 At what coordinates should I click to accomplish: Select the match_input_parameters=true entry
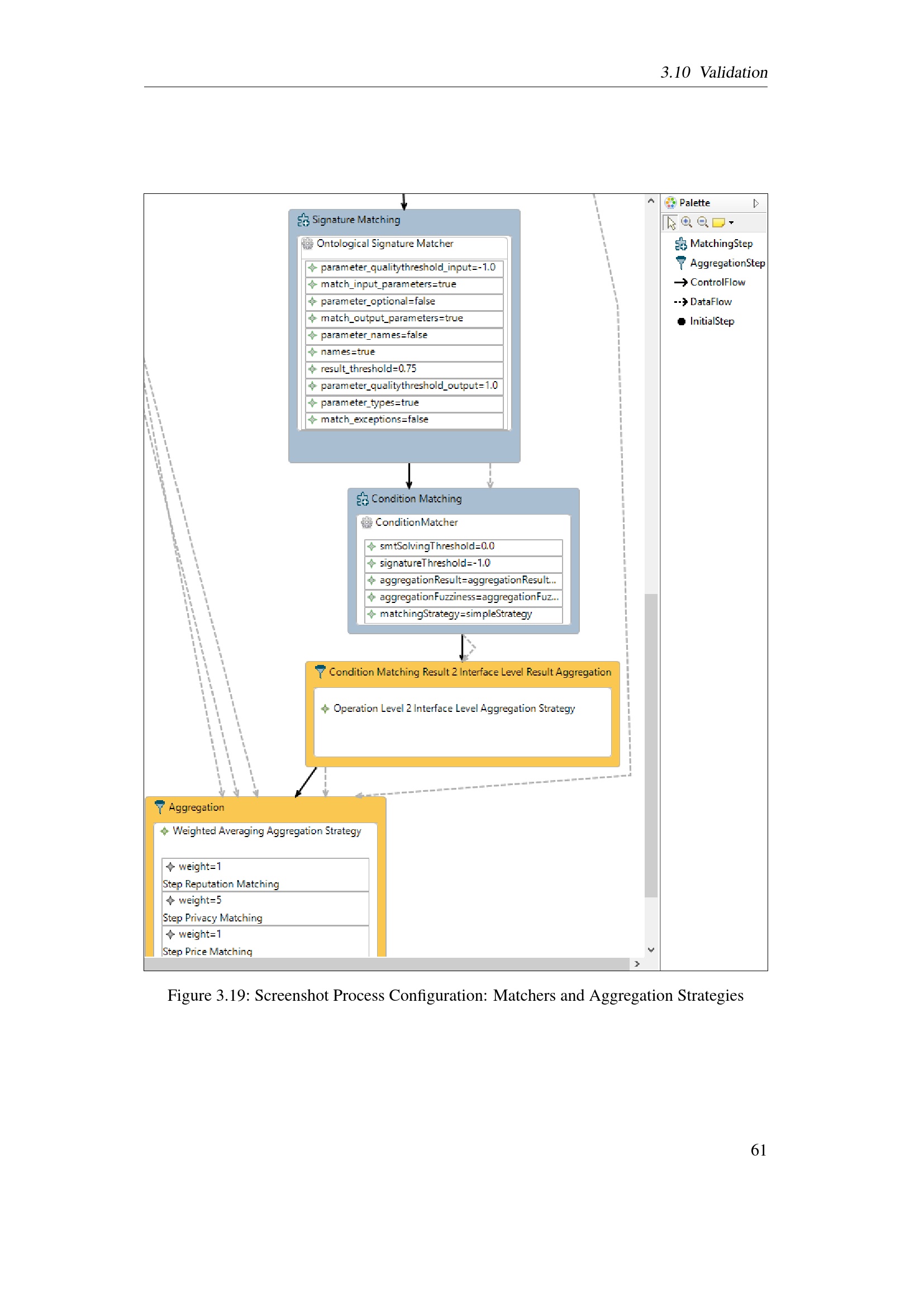pyautogui.click(x=404, y=284)
